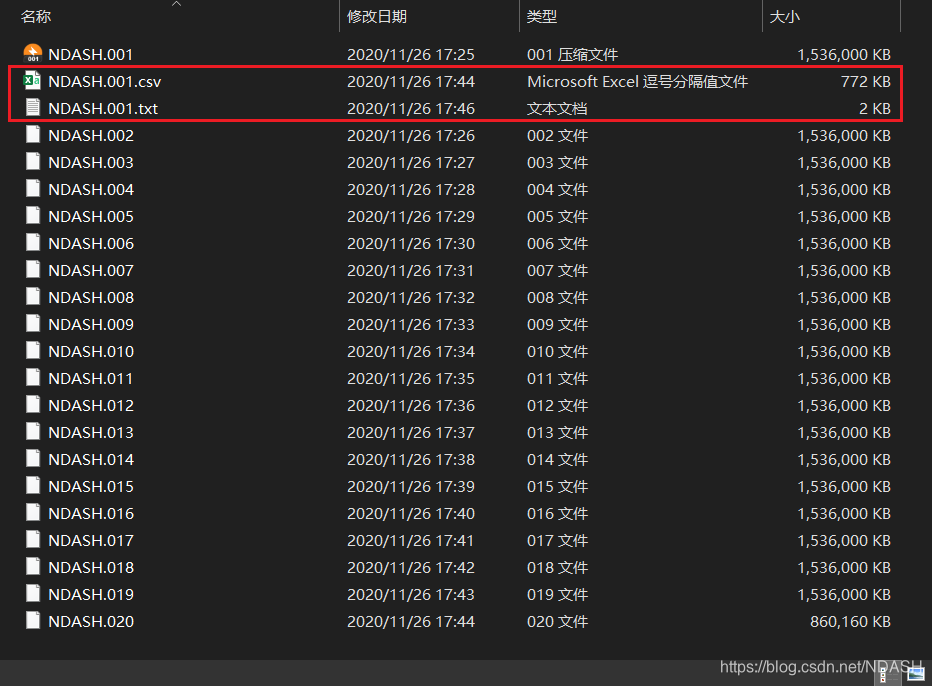Select the file name NDASH.011

pyautogui.click(x=90, y=379)
